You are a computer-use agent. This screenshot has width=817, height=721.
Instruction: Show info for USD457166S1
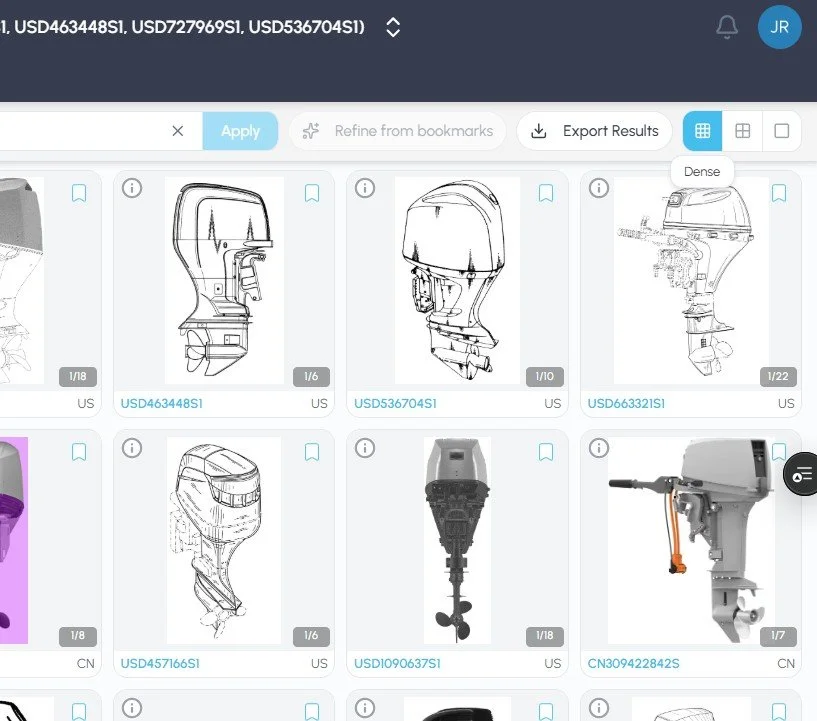(132, 447)
